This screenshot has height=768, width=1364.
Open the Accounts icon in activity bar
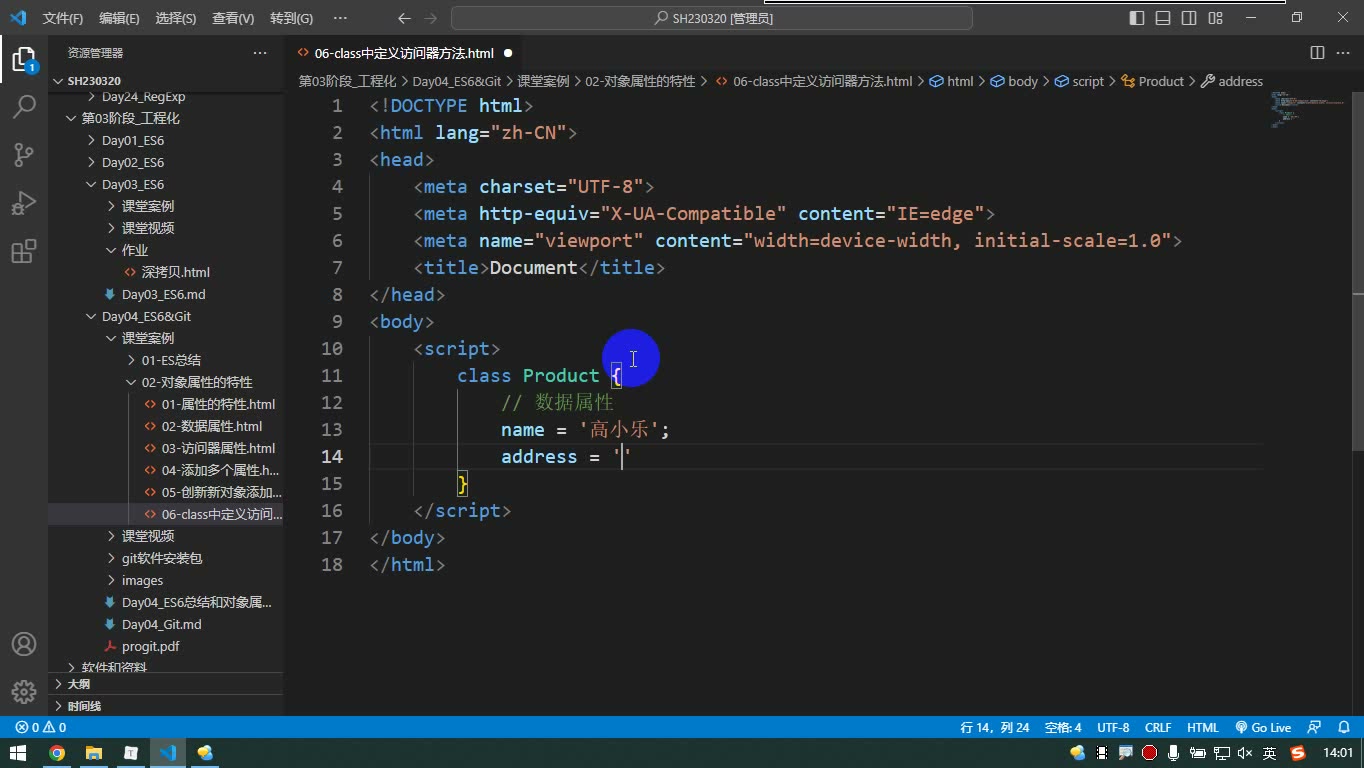point(24,644)
